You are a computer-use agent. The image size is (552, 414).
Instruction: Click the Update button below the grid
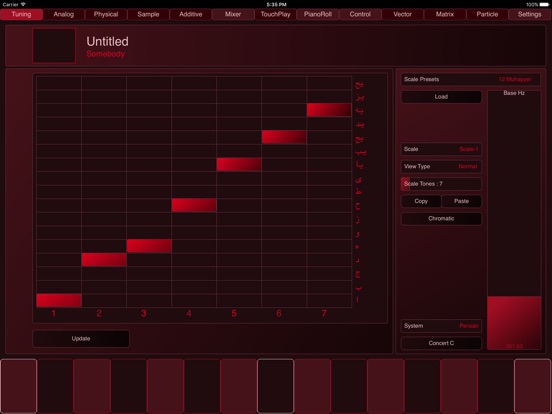pyautogui.click(x=81, y=338)
